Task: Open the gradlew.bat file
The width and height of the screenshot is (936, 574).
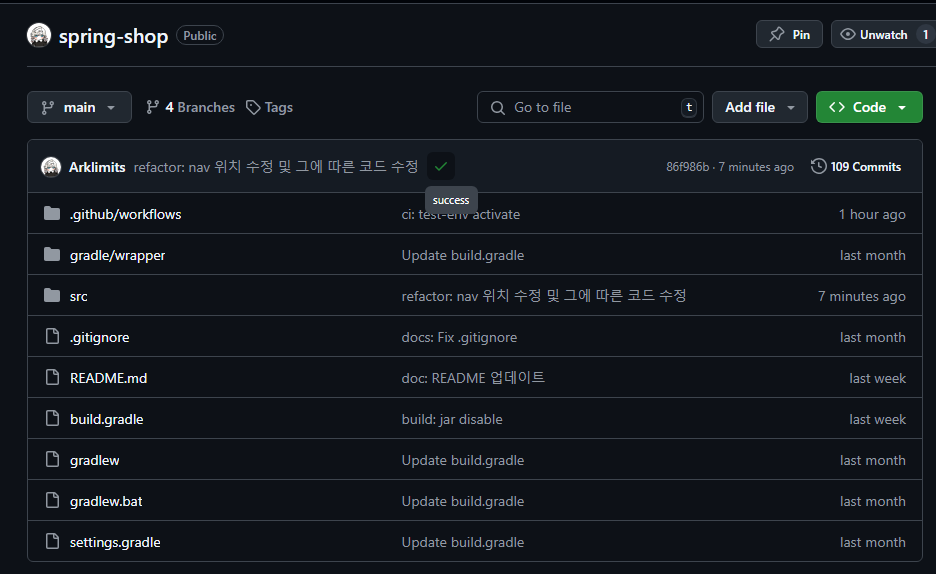Action: click(x=106, y=501)
